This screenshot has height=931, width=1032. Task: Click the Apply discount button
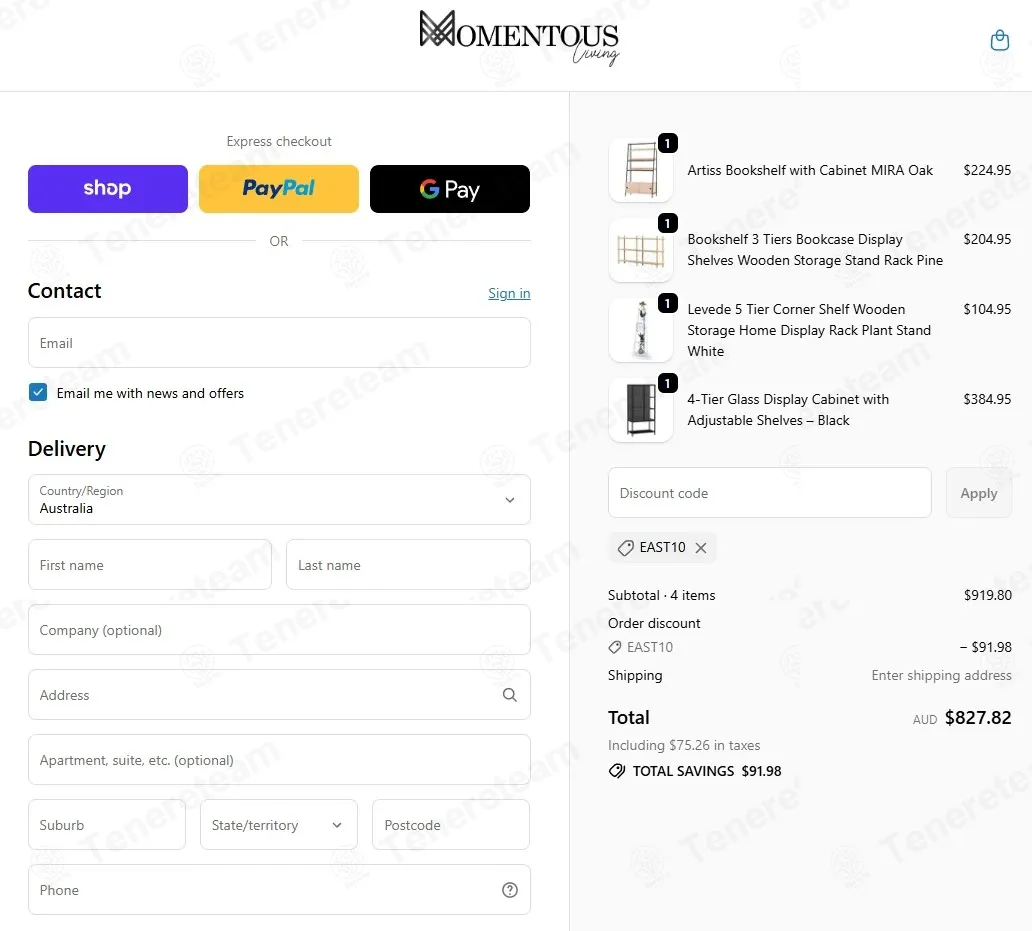979,493
